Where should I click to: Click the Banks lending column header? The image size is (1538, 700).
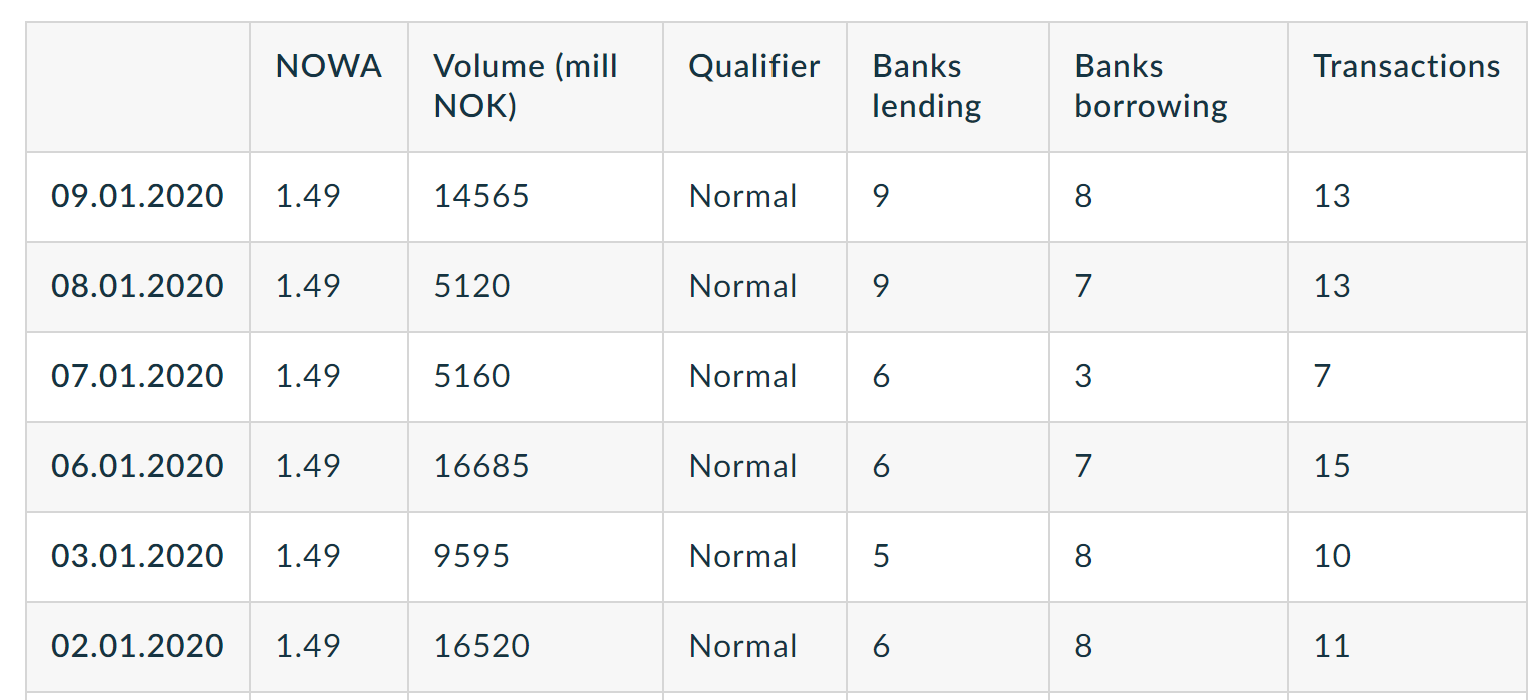click(x=926, y=86)
